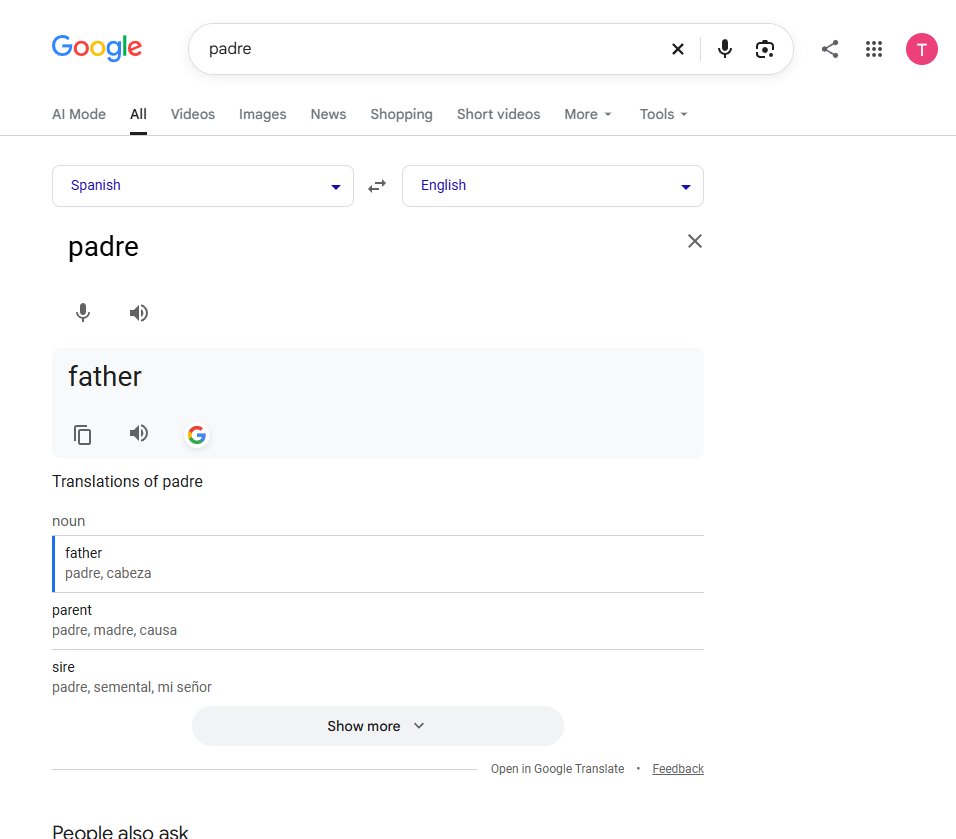Open the Spanish source language dropdown
This screenshot has height=839, width=956.
203,186
